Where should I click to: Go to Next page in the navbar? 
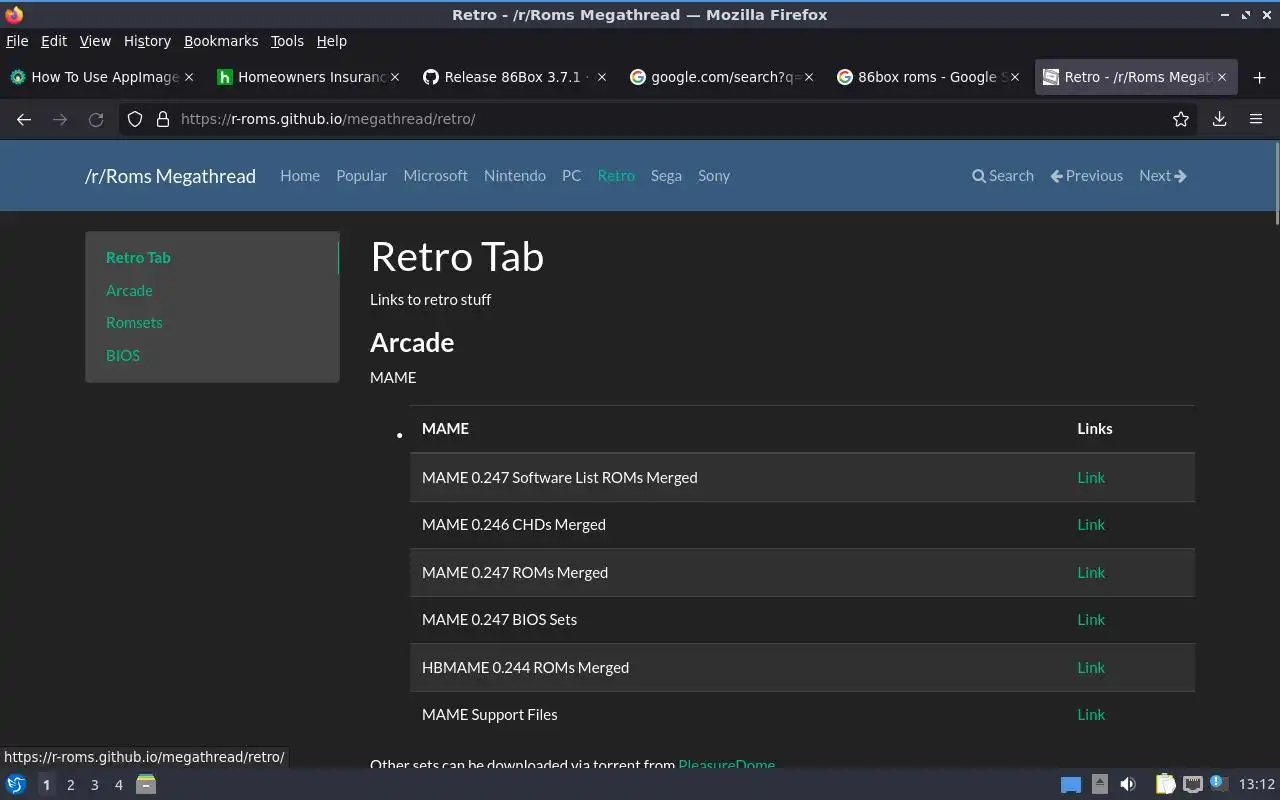1163,176
